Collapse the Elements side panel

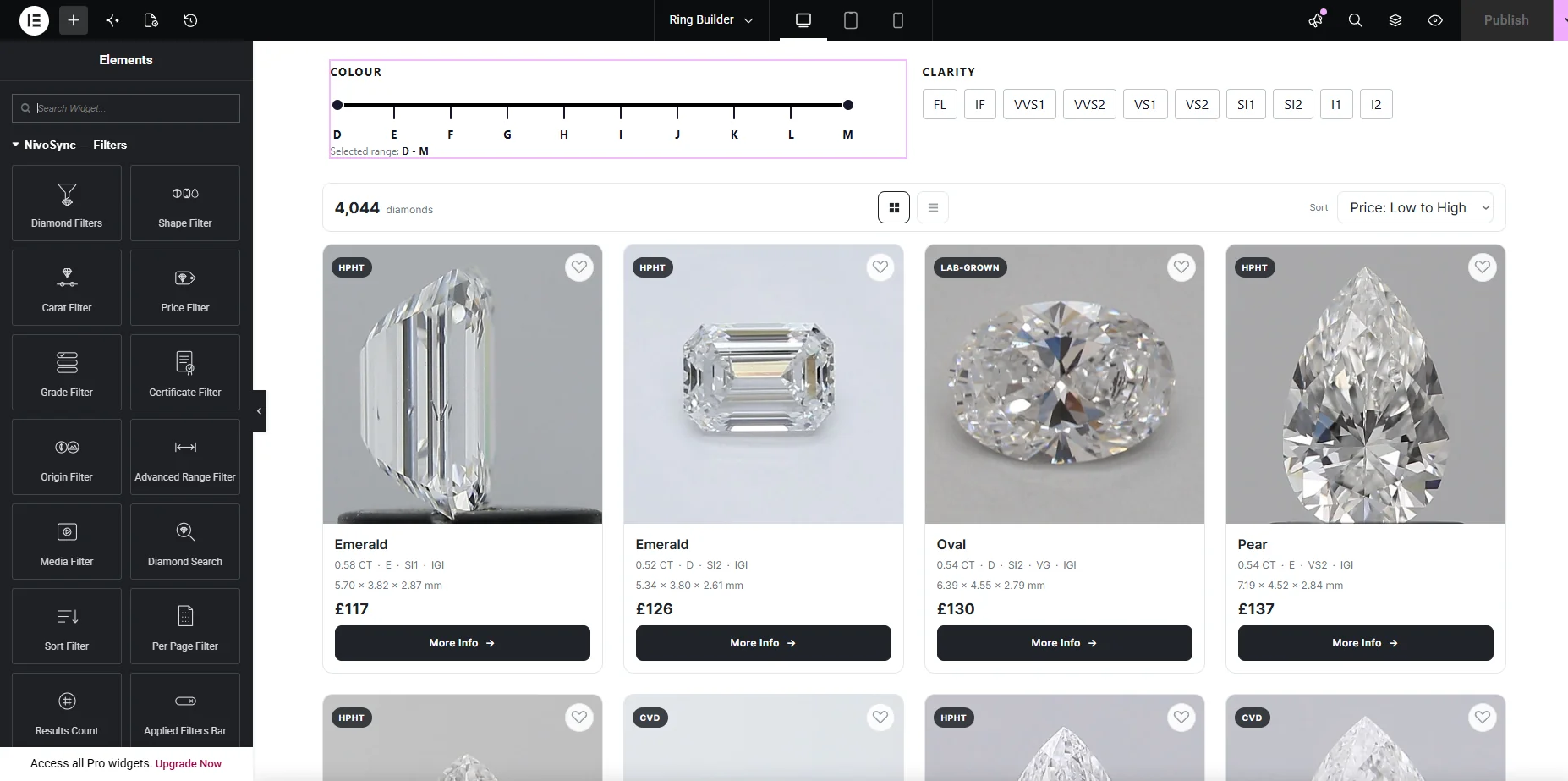(259, 411)
